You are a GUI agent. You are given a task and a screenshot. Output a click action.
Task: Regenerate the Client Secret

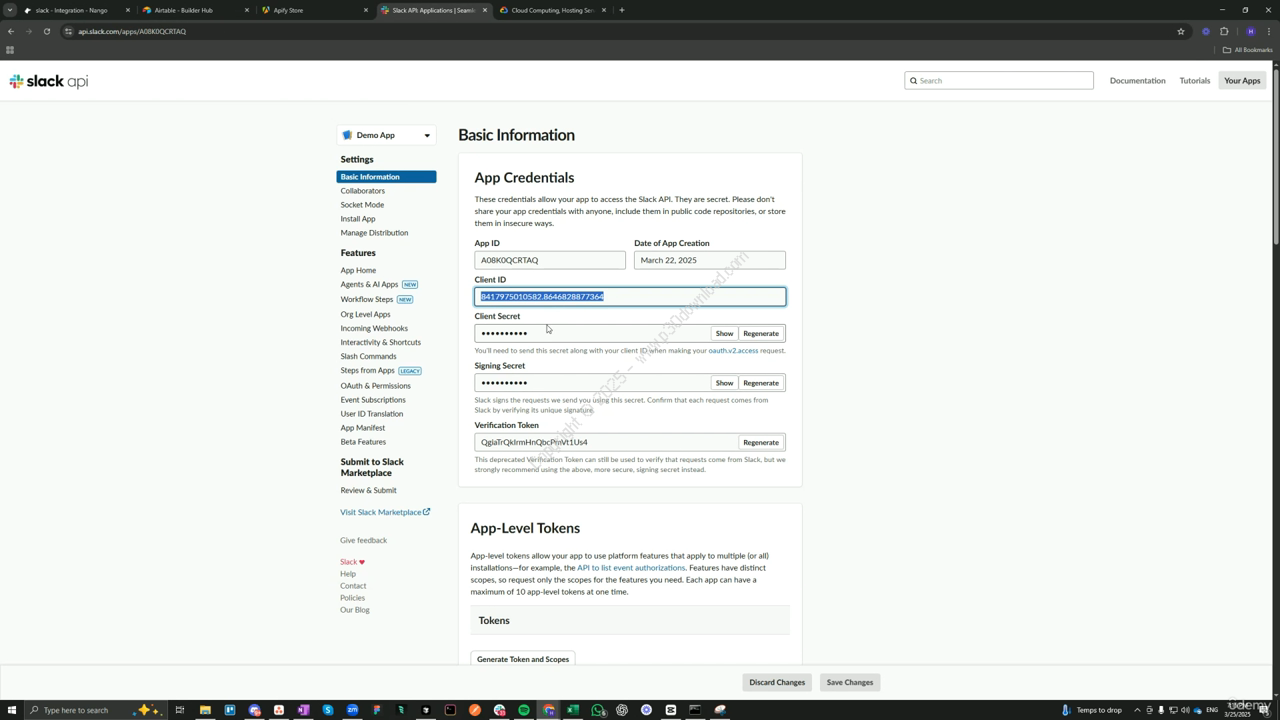pyautogui.click(x=761, y=333)
